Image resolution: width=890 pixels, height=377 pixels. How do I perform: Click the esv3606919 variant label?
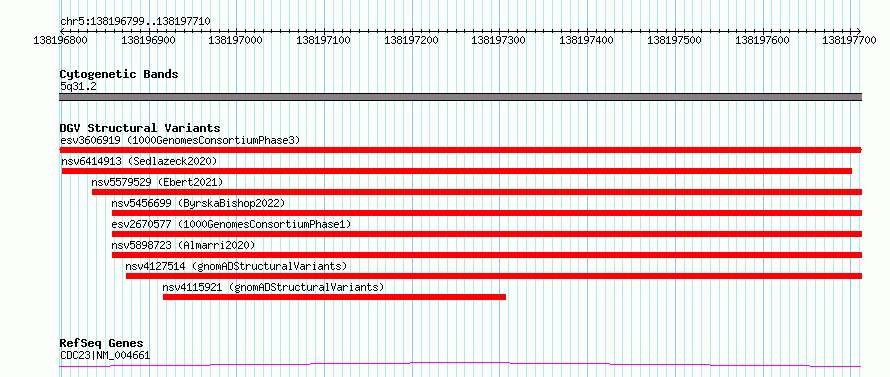coord(180,140)
